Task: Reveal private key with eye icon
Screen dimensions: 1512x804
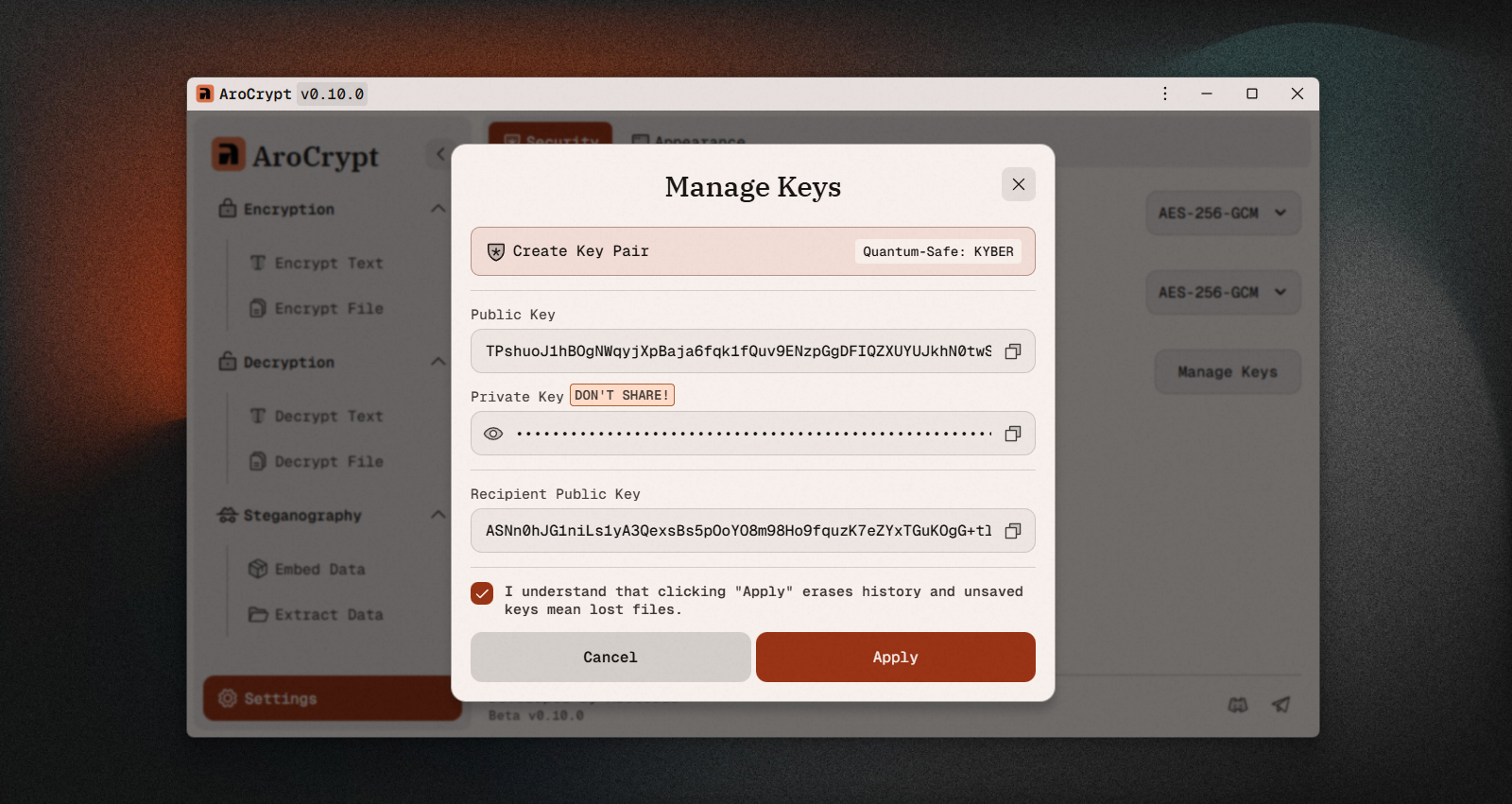Action: coord(493,434)
